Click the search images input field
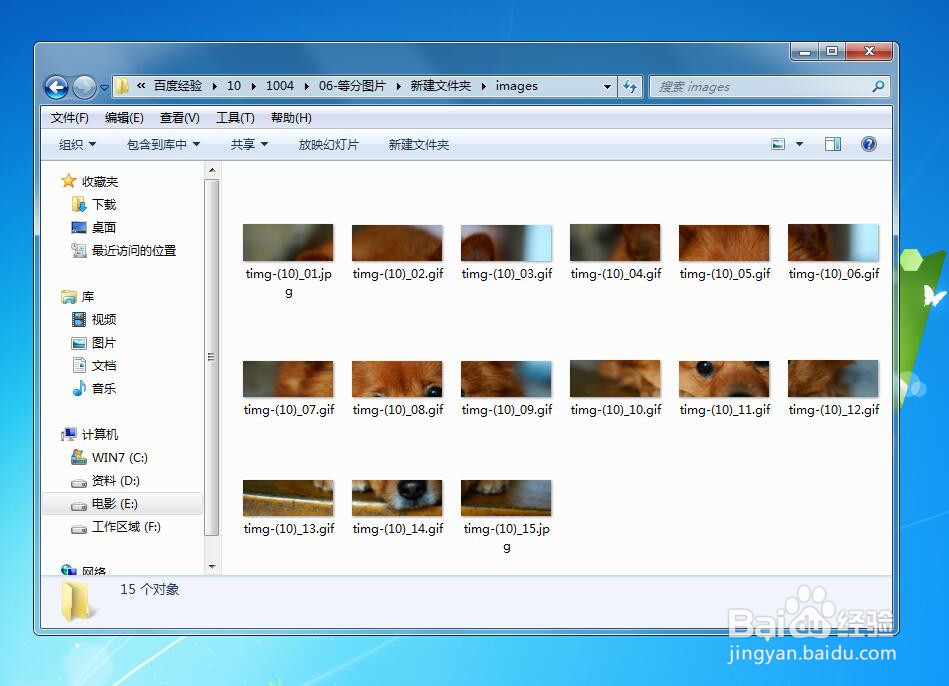The image size is (949, 686). 761,87
